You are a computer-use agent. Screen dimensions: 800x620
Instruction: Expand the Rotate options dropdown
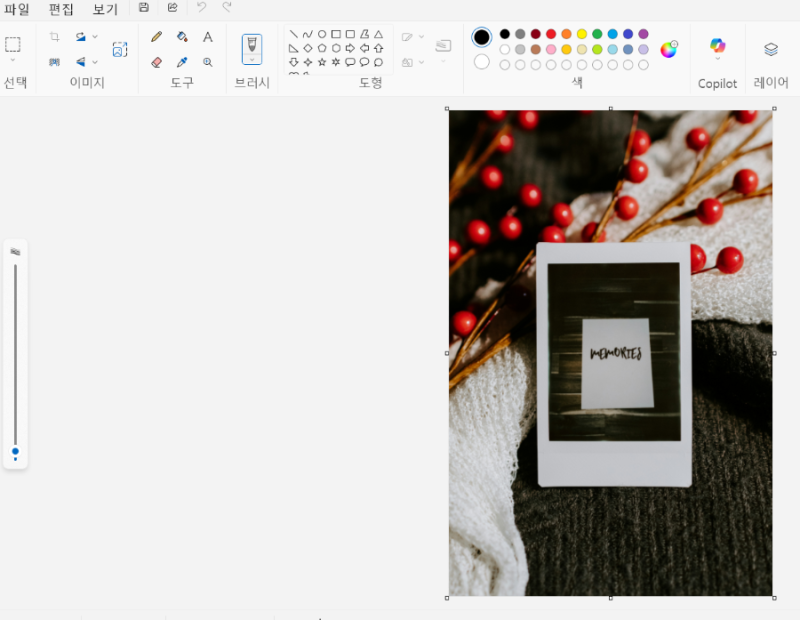pos(95,37)
